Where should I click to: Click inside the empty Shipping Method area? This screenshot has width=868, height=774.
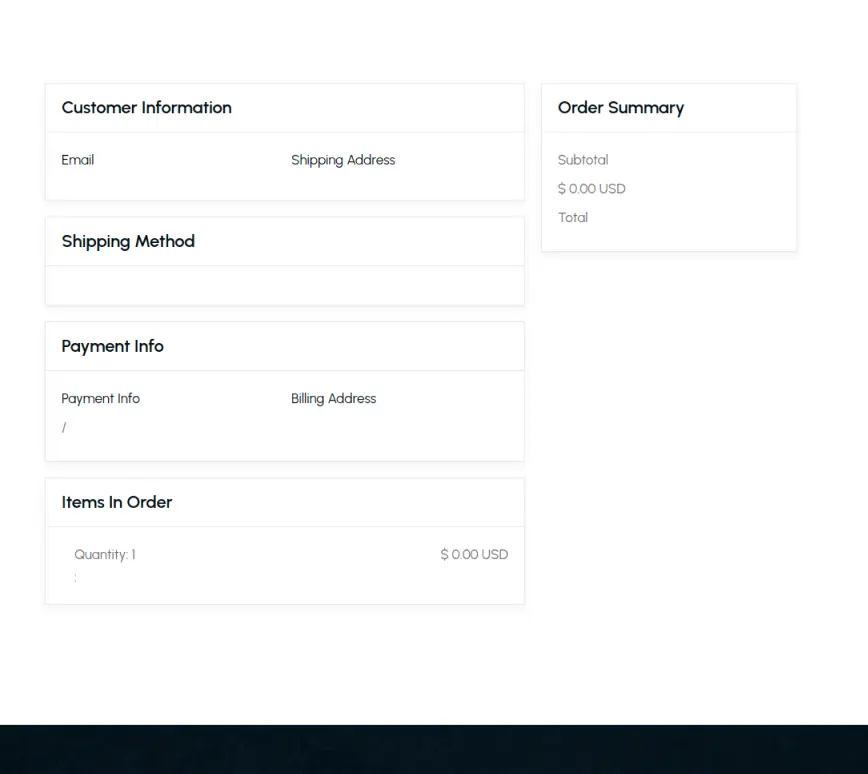[x=284, y=285]
